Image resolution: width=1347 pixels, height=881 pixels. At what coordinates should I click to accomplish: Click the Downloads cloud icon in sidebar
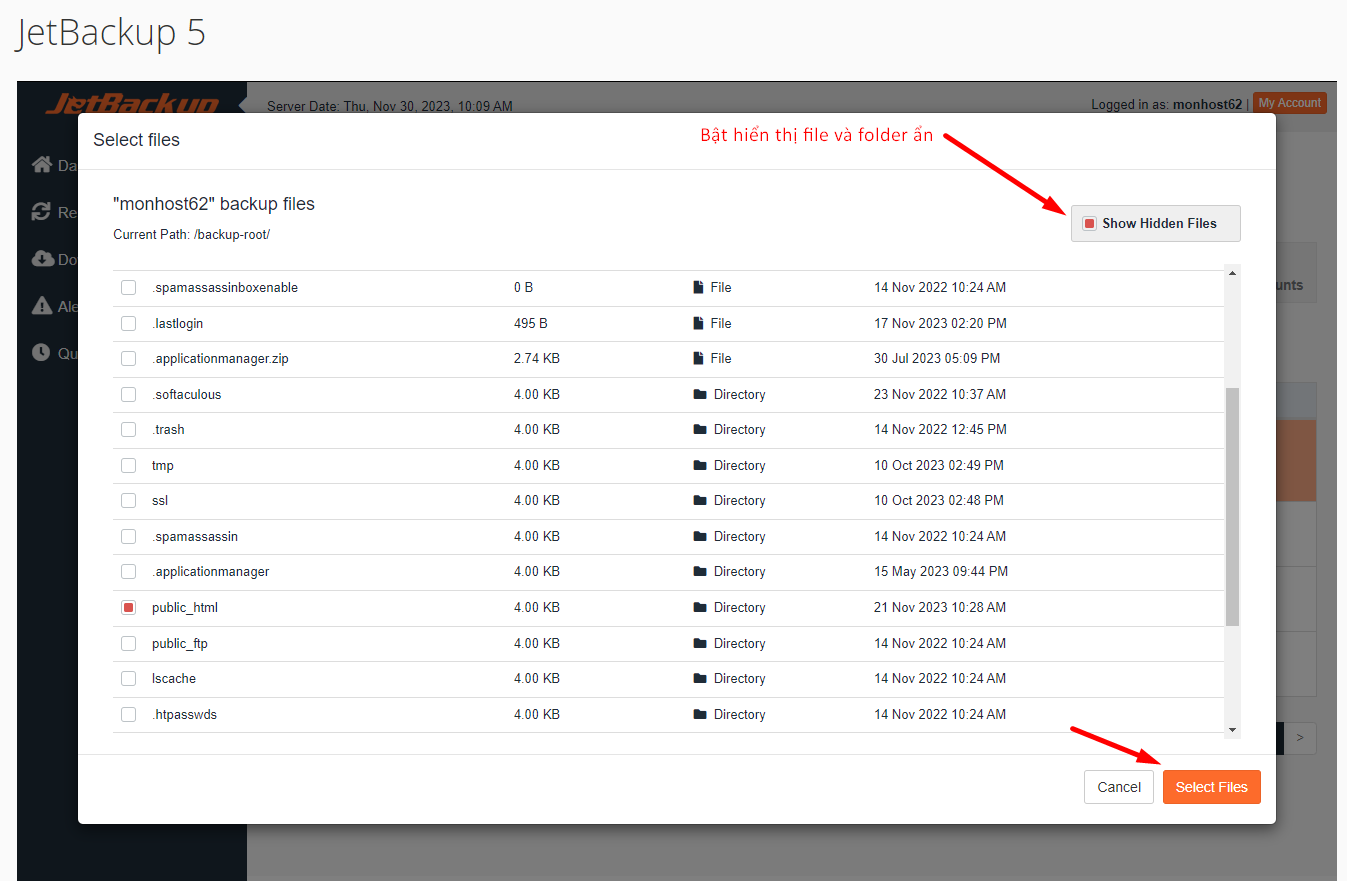coord(42,259)
